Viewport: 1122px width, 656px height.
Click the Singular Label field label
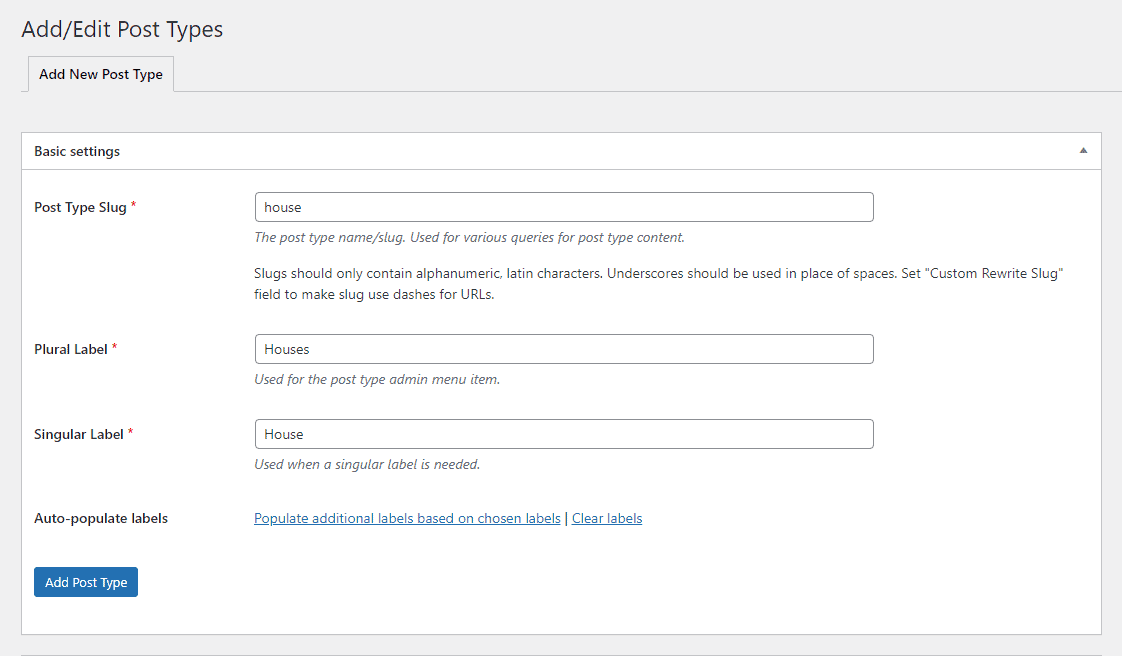[x=78, y=435]
